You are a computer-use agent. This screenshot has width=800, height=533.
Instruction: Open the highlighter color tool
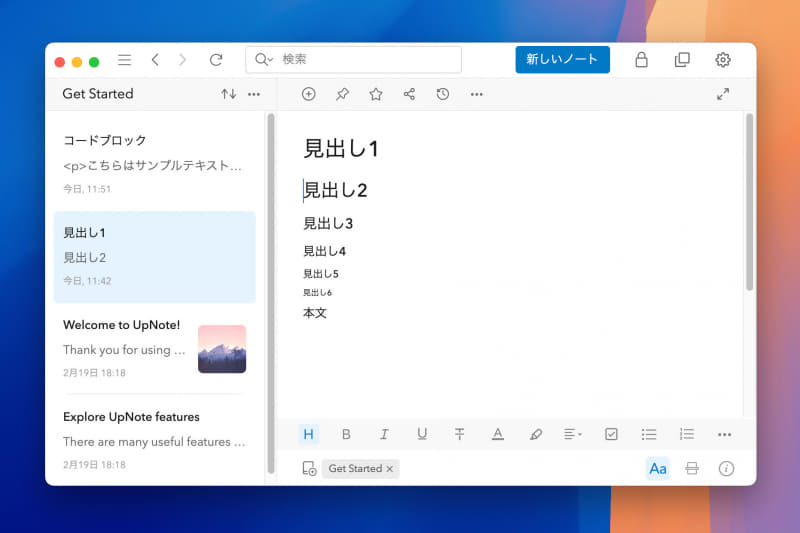[536, 434]
